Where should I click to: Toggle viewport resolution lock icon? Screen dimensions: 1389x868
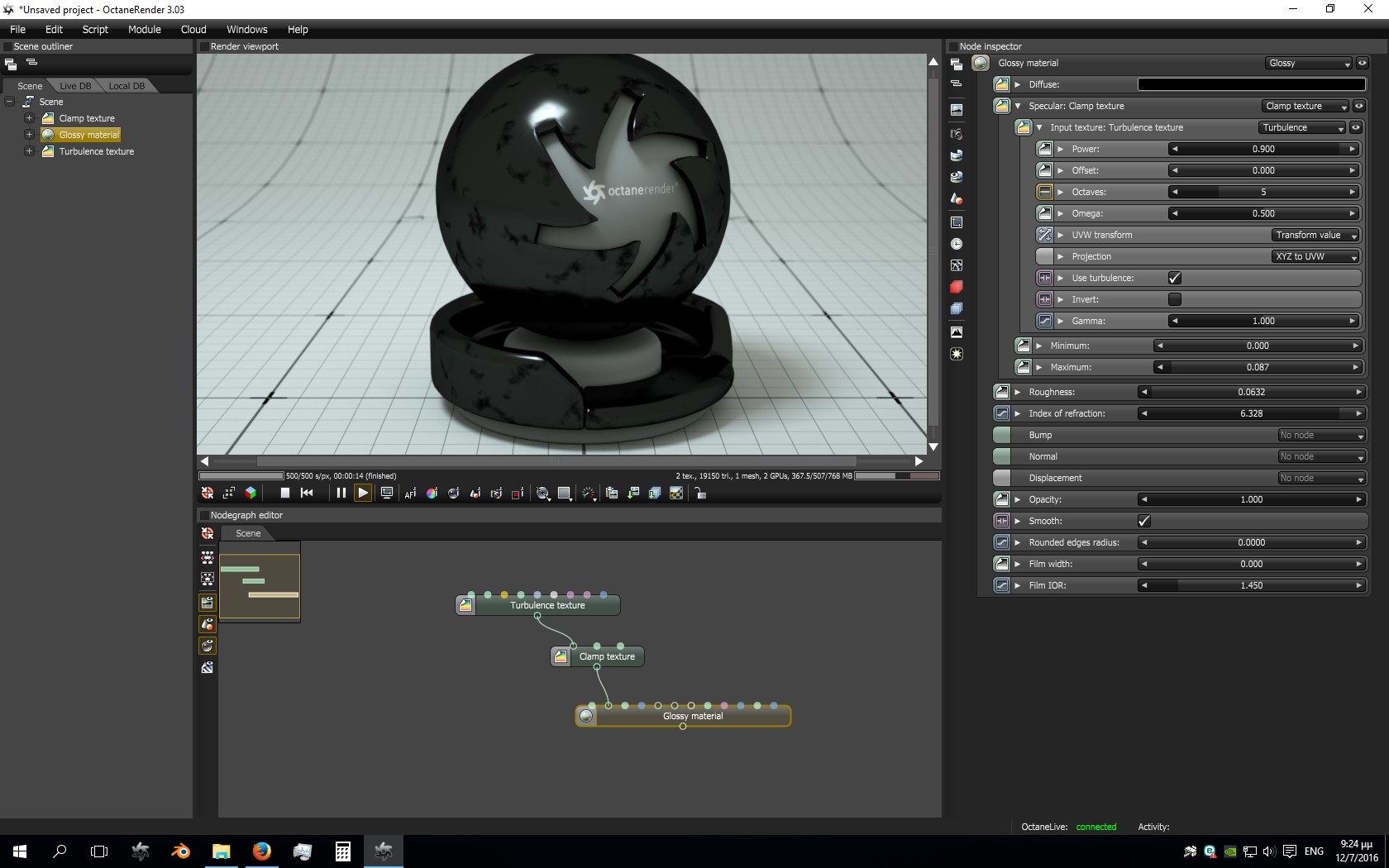click(x=700, y=493)
